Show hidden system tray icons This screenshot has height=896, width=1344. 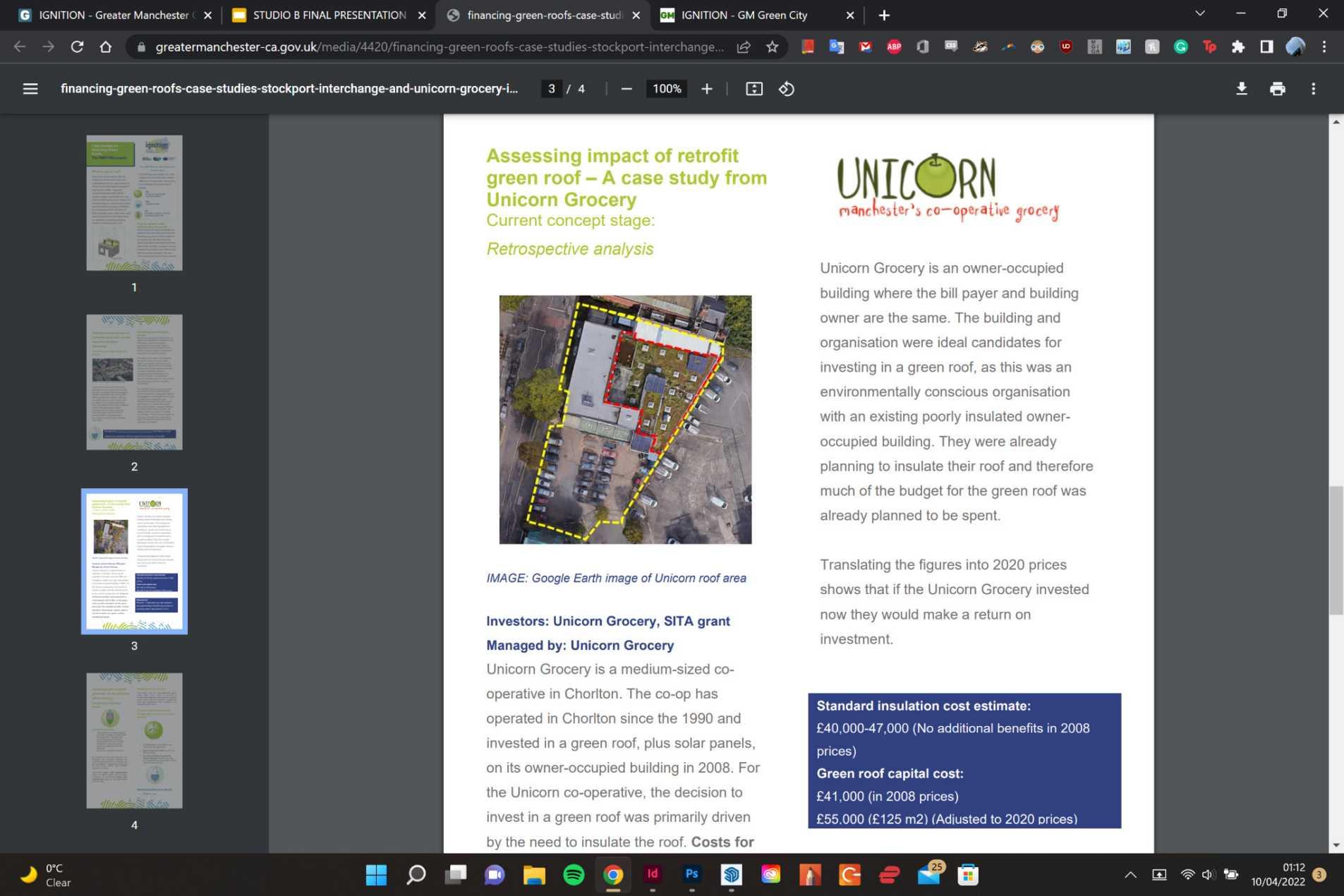pyautogui.click(x=1130, y=875)
